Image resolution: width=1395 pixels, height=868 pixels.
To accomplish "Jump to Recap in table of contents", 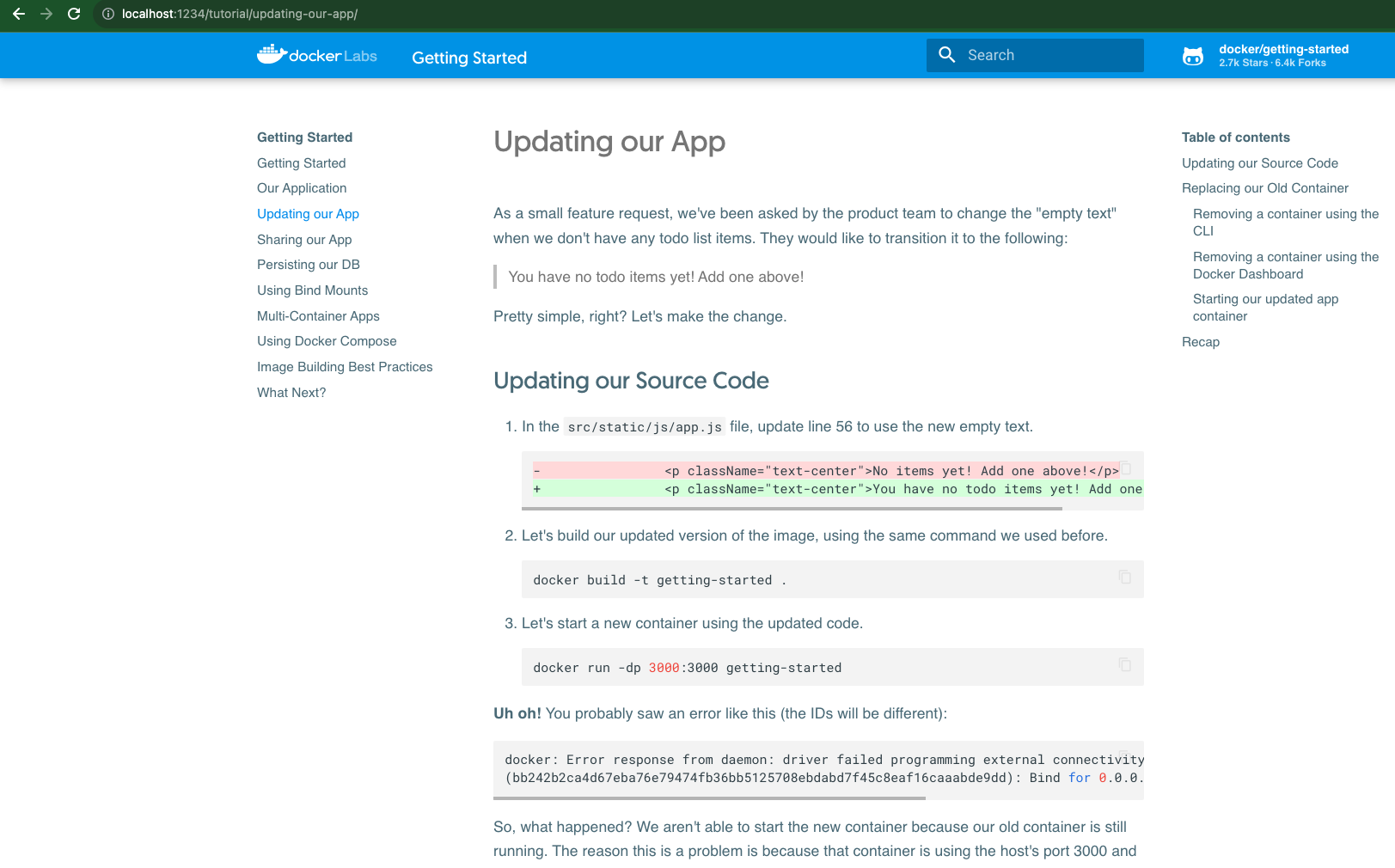I will tap(1200, 342).
